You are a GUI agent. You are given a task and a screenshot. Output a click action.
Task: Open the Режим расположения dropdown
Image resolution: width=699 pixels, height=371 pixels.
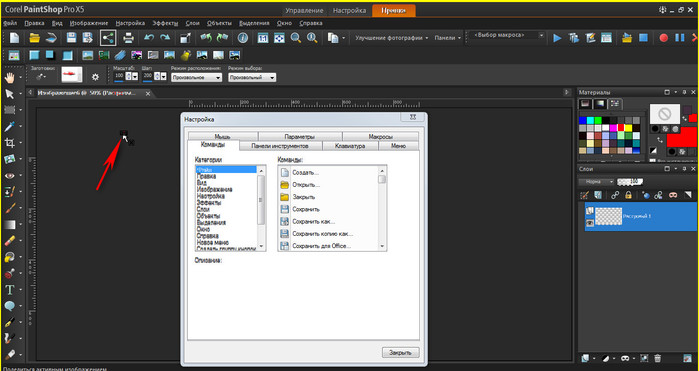(196, 78)
